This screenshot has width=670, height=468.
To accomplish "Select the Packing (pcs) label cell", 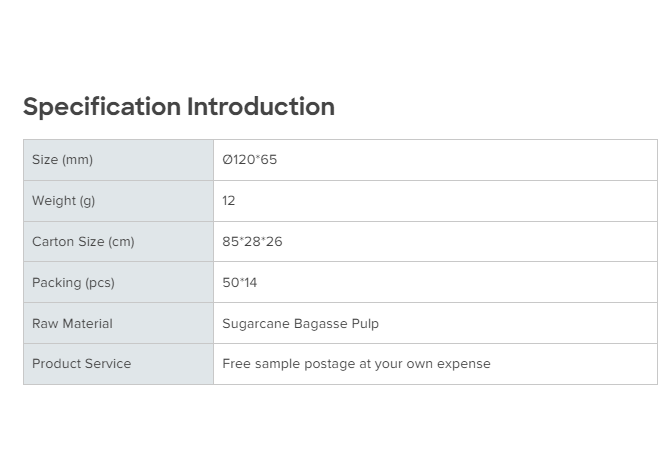I will click(118, 283).
